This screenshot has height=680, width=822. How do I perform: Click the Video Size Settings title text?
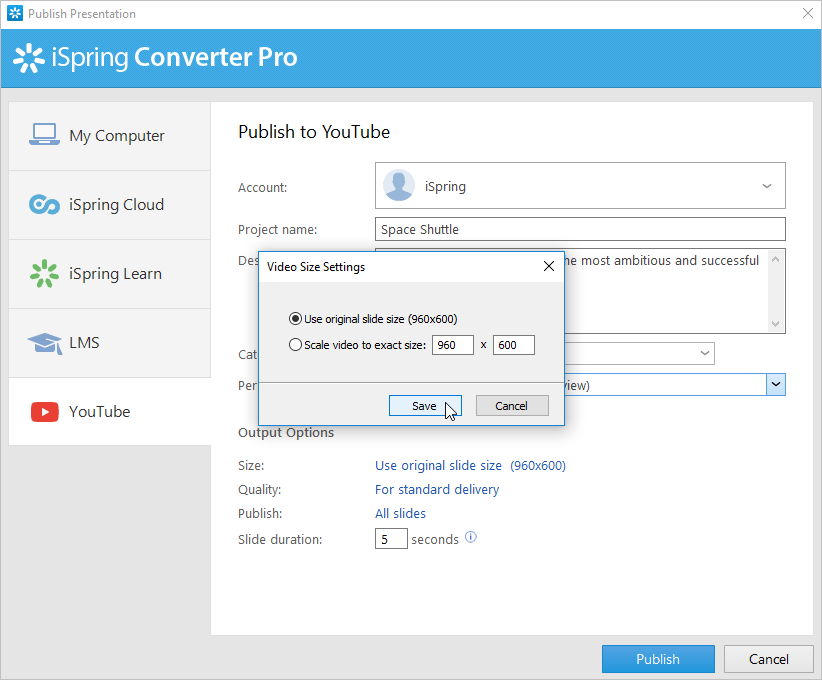[316, 267]
